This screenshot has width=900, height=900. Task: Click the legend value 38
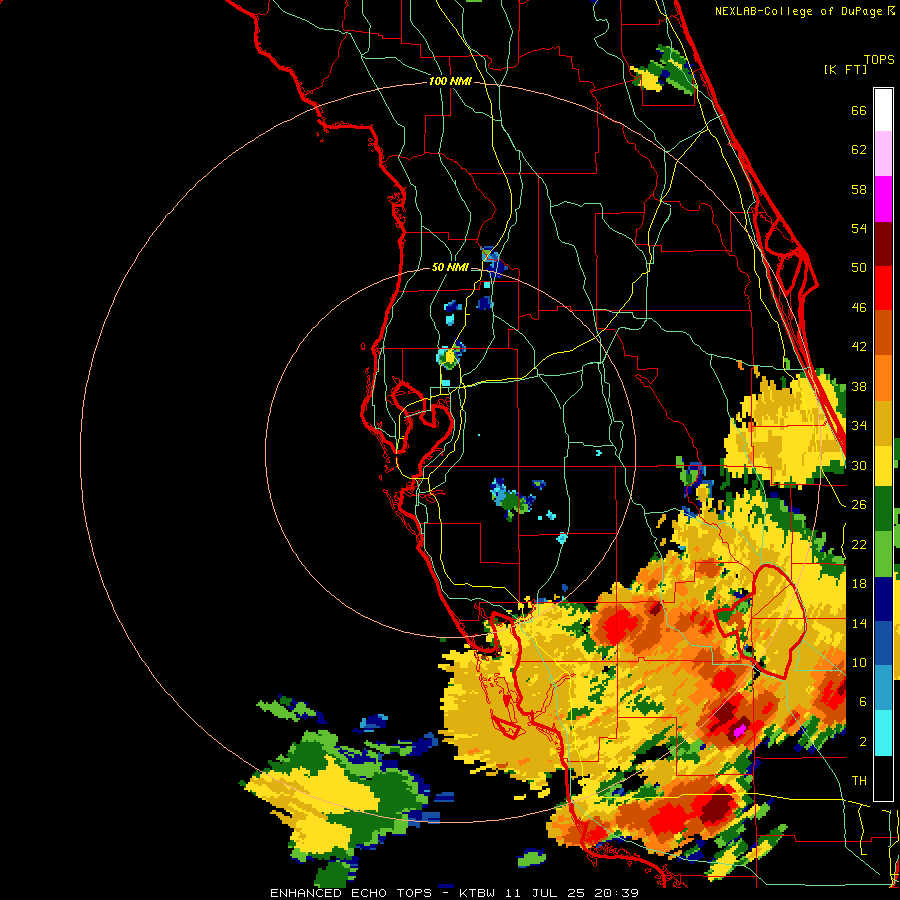pyautogui.click(x=859, y=386)
